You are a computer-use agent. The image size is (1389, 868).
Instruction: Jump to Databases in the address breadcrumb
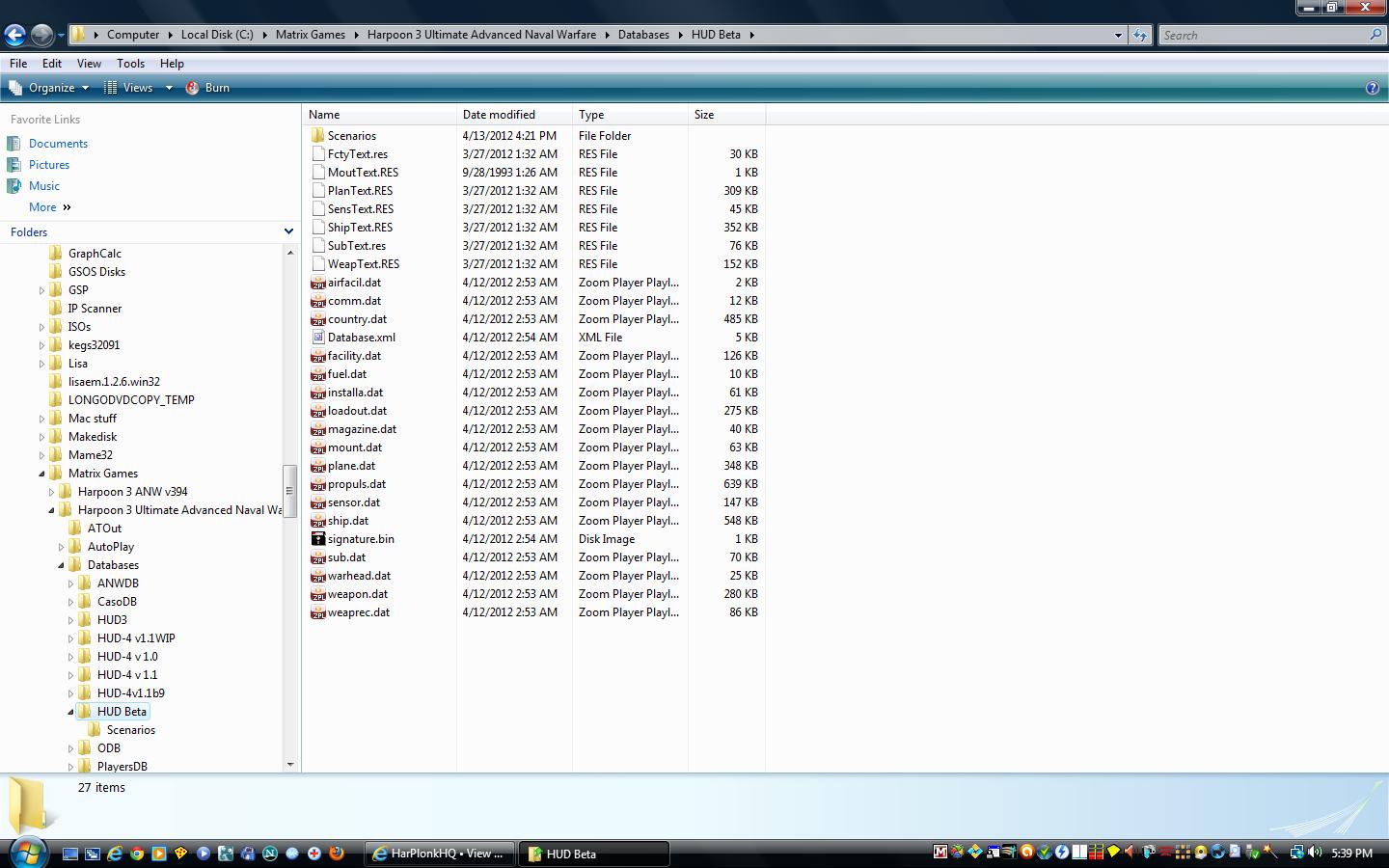tap(643, 35)
